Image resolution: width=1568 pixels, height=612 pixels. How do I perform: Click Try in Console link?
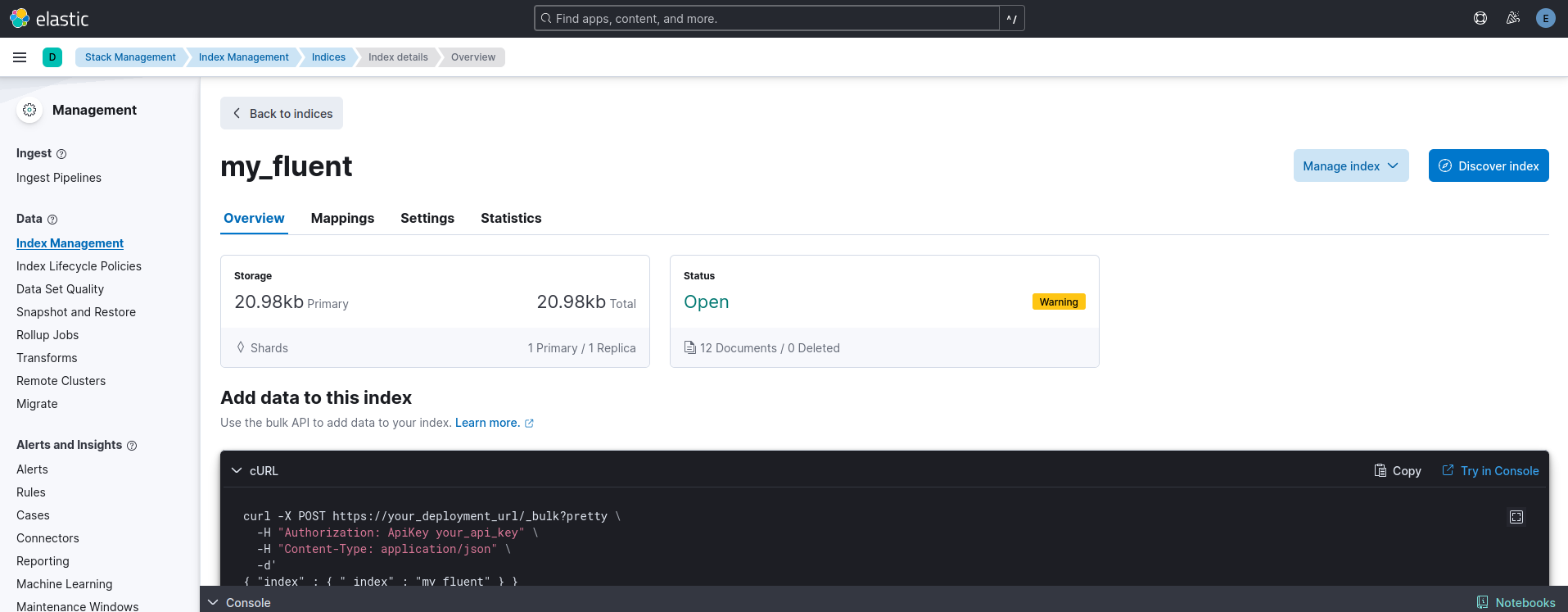tap(1490, 471)
